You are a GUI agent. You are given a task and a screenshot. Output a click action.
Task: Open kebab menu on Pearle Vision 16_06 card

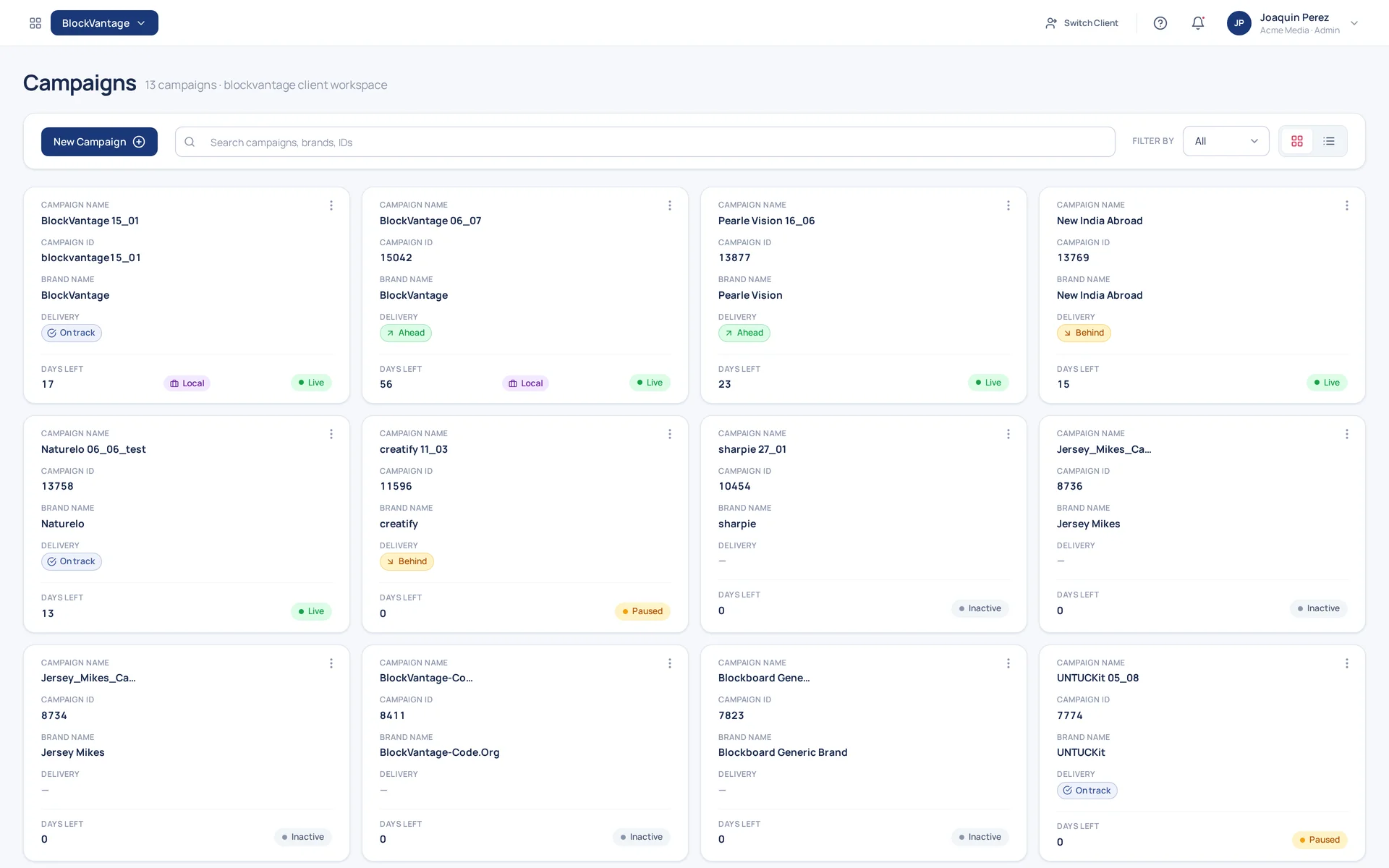coord(1008,205)
